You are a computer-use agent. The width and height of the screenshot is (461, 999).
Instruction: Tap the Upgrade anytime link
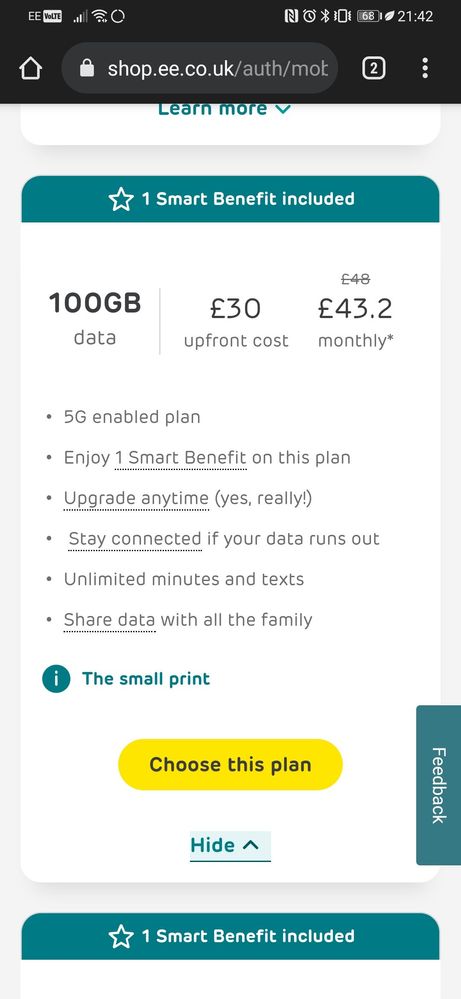tap(136, 499)
